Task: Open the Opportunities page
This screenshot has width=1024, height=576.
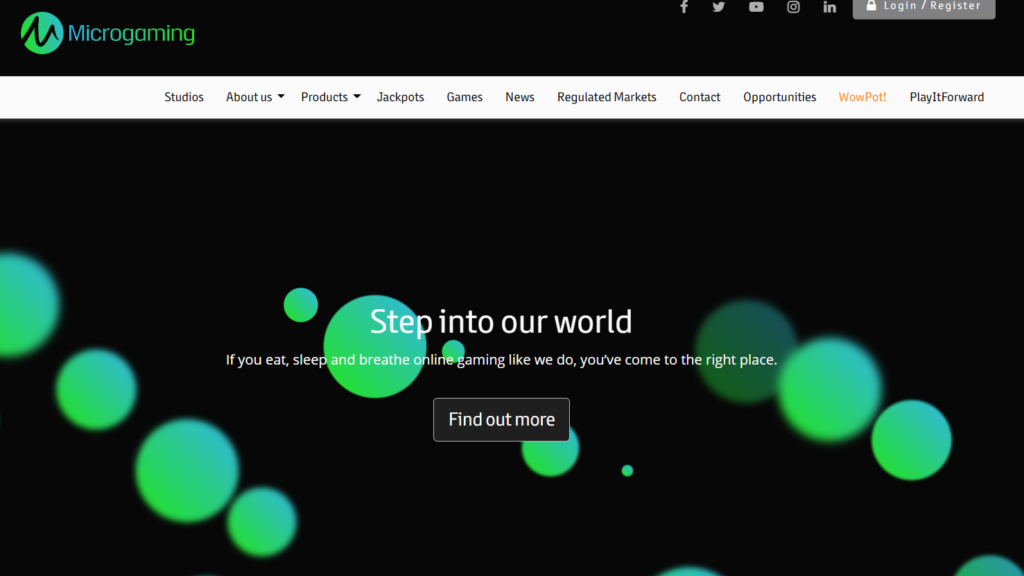Action: 779,97
